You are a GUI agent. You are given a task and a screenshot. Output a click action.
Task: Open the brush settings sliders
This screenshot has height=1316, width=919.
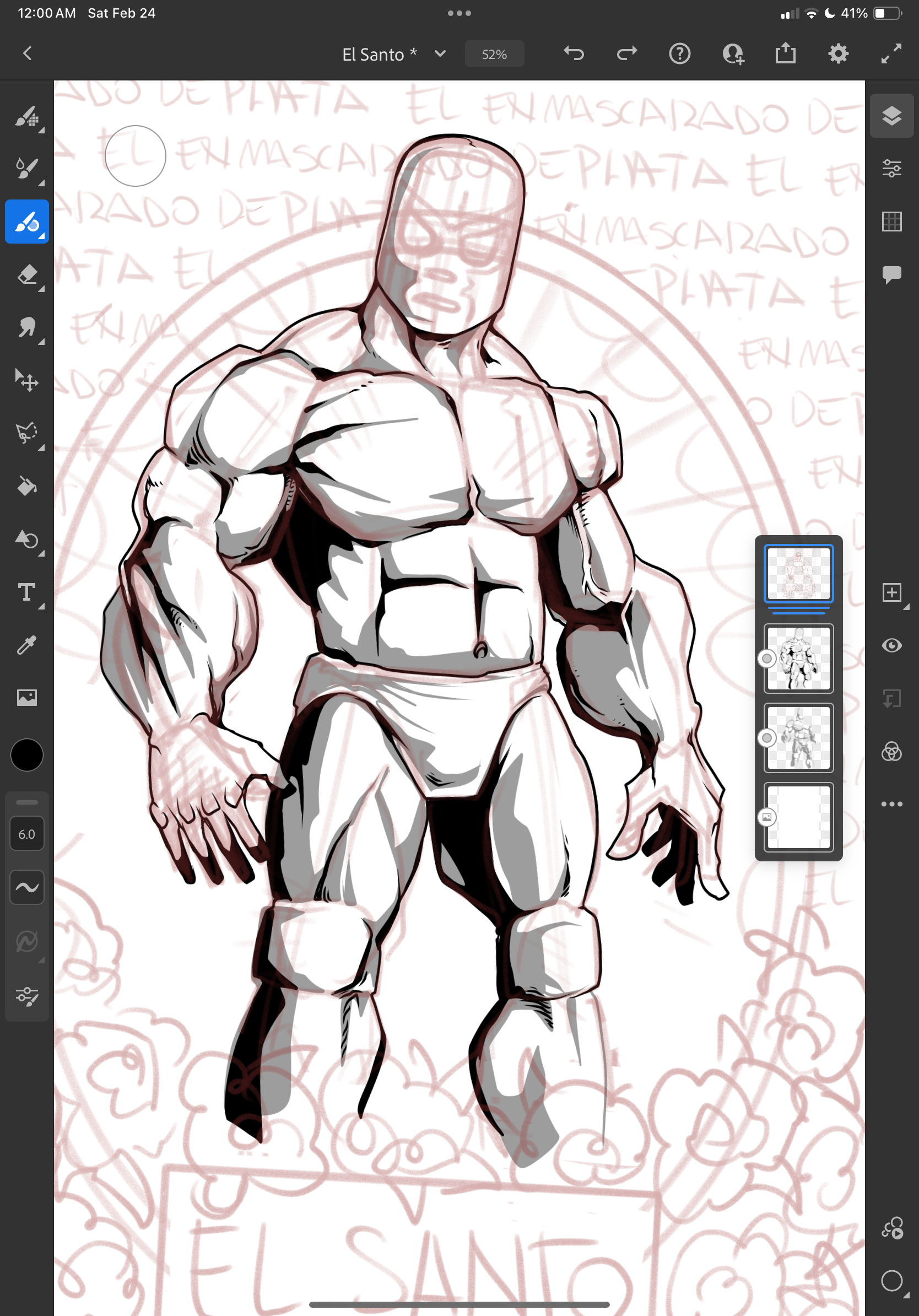point(27,996)
